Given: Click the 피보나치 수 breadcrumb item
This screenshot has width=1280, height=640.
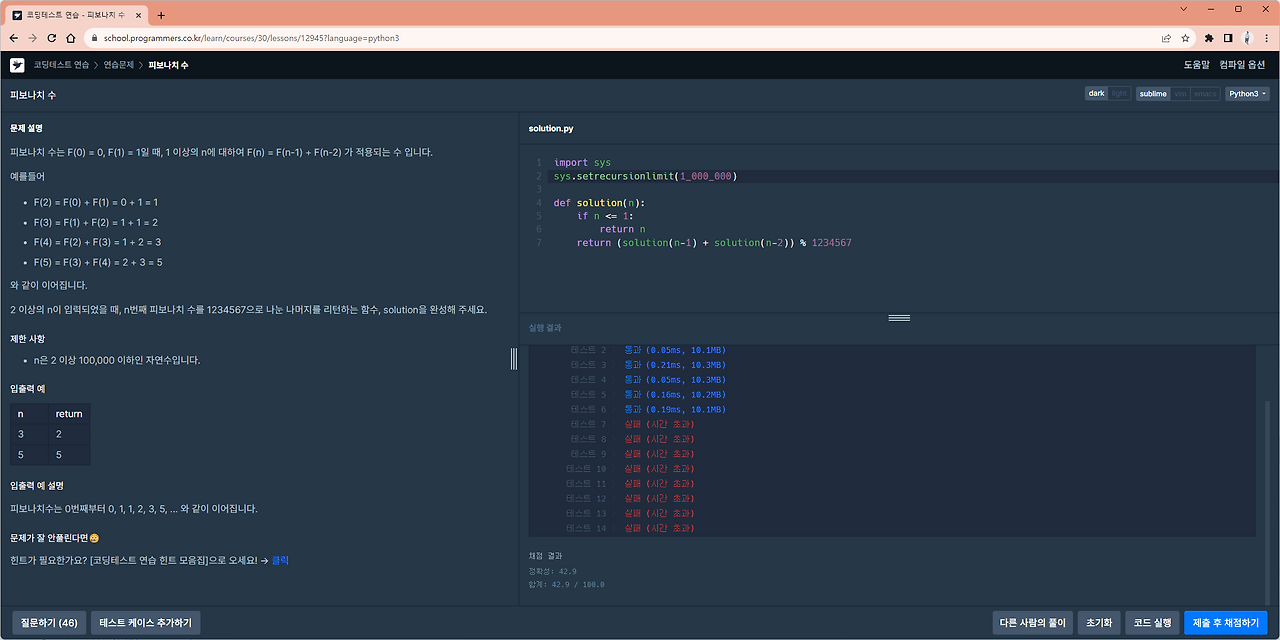Looking at the screenshot, I should click(168, 65).
